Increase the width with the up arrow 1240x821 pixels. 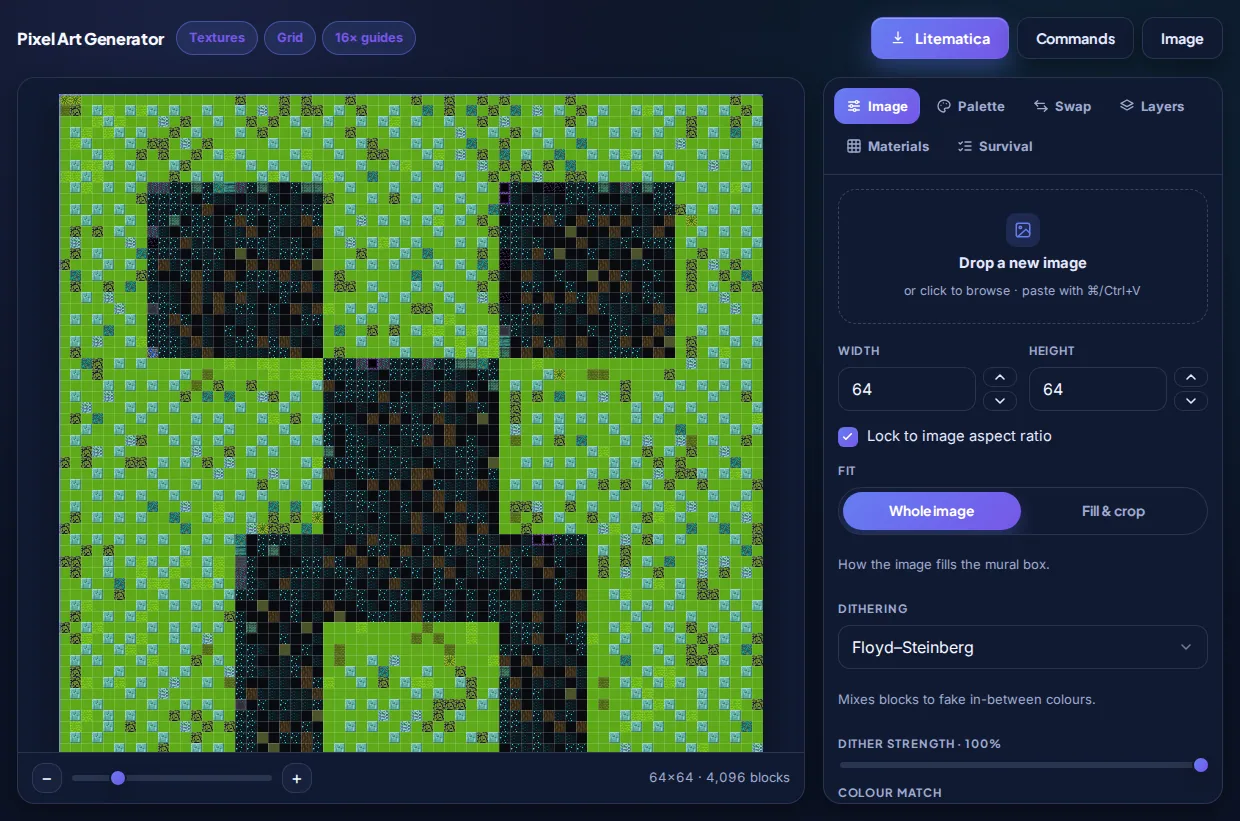click(x=1000, y=377)
